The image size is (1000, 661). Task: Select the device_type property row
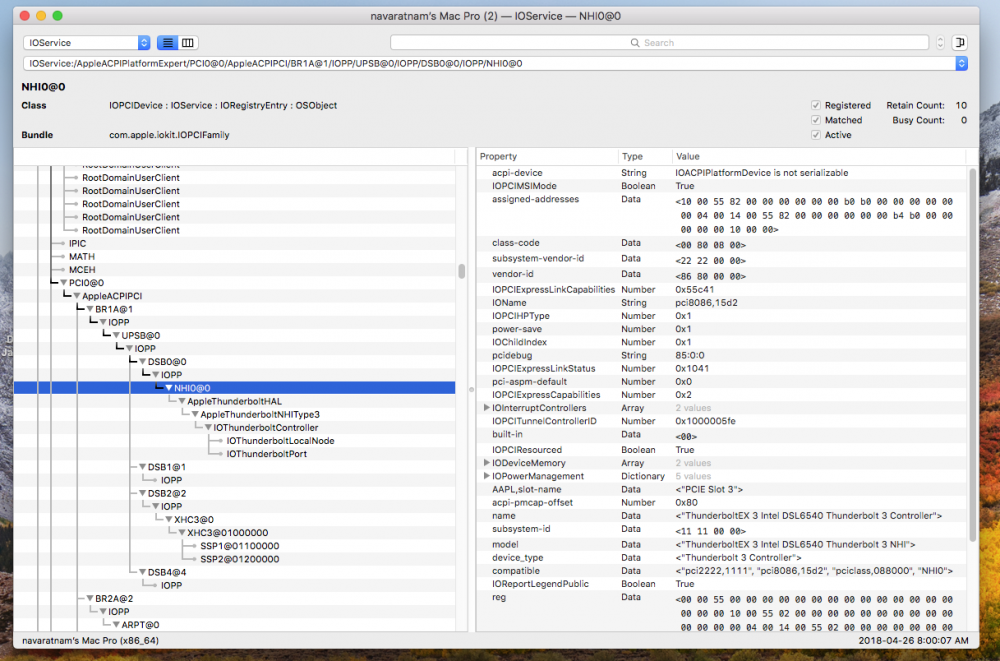point(721,558)
